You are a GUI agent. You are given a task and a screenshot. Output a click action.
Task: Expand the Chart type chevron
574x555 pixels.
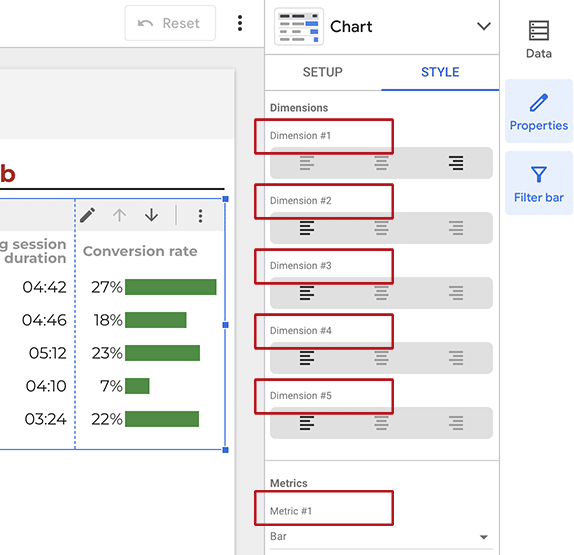point(484,26)
